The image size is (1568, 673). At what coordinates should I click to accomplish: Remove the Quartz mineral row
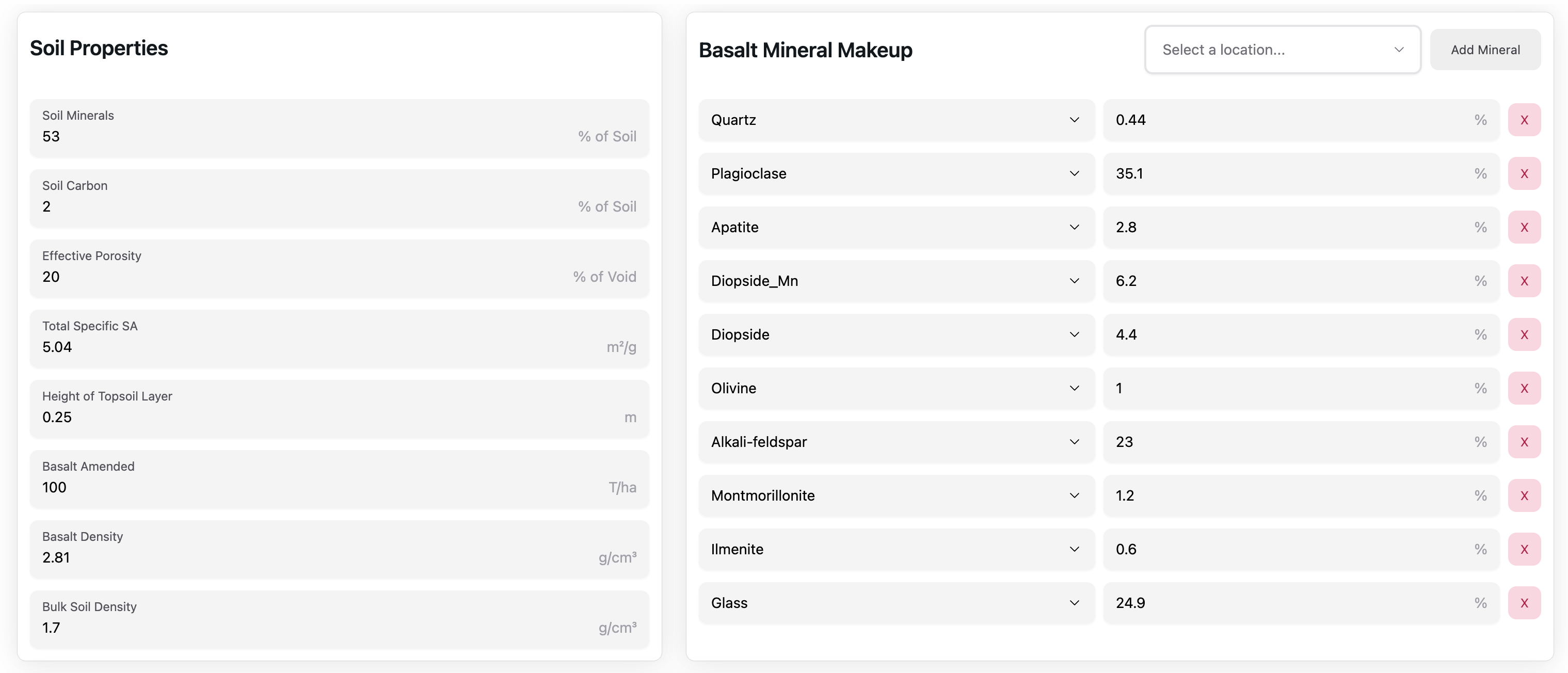pyautogui.click(x=1524, y=120)
